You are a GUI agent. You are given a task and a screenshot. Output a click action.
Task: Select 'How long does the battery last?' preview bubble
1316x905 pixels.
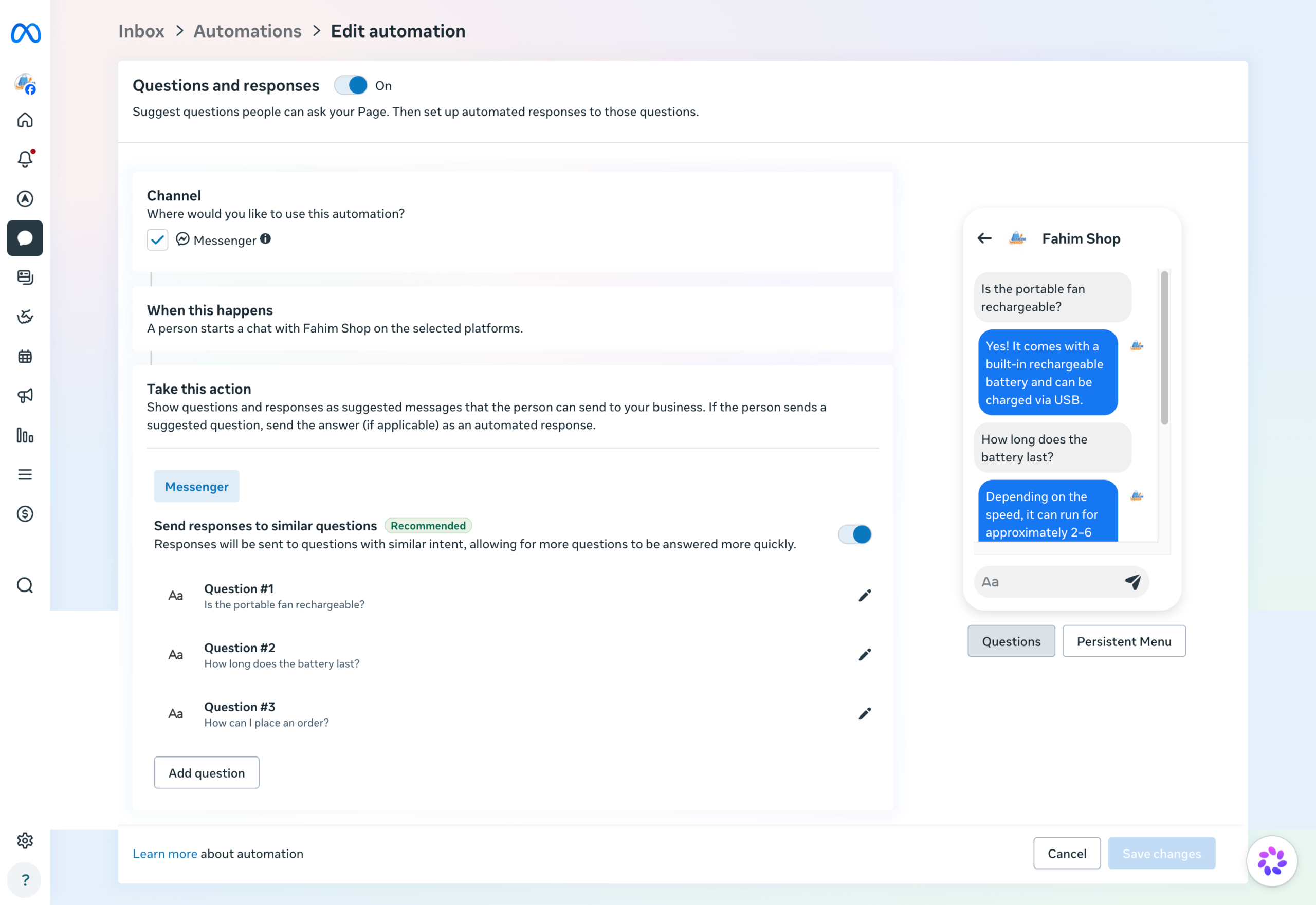click(x=1052, y=448)
